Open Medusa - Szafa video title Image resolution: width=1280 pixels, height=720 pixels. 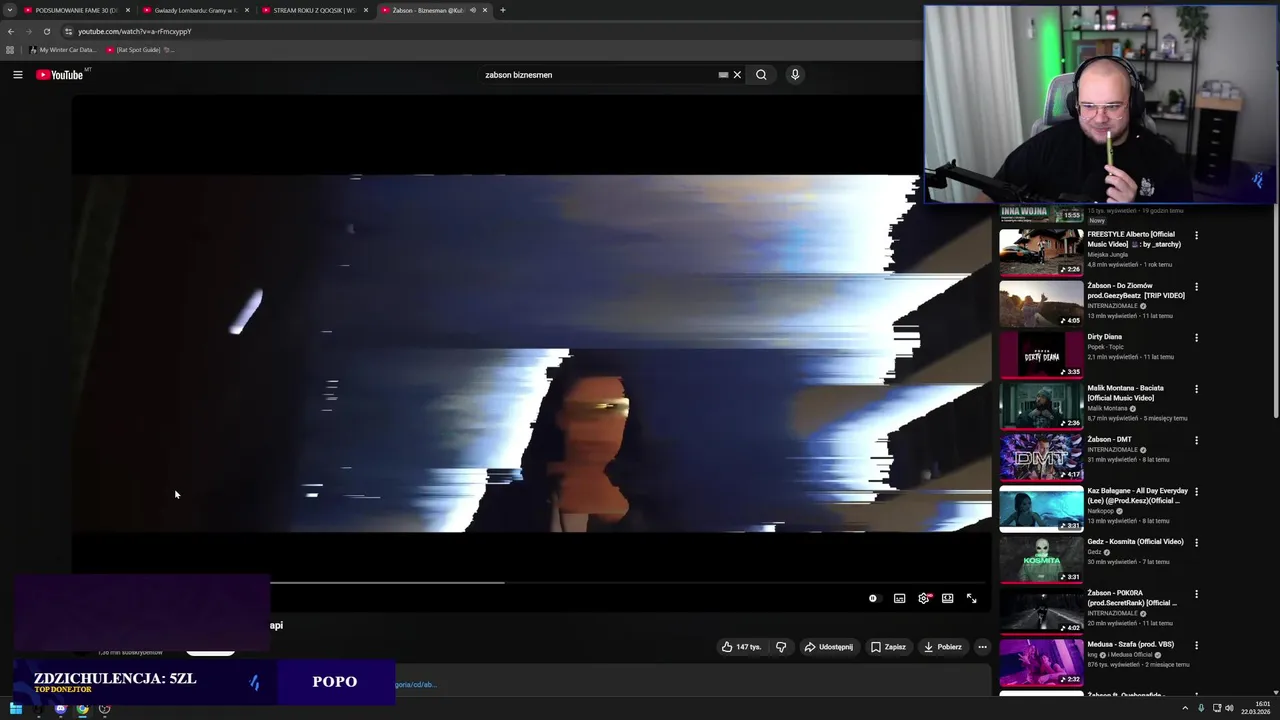point(1131,644)
